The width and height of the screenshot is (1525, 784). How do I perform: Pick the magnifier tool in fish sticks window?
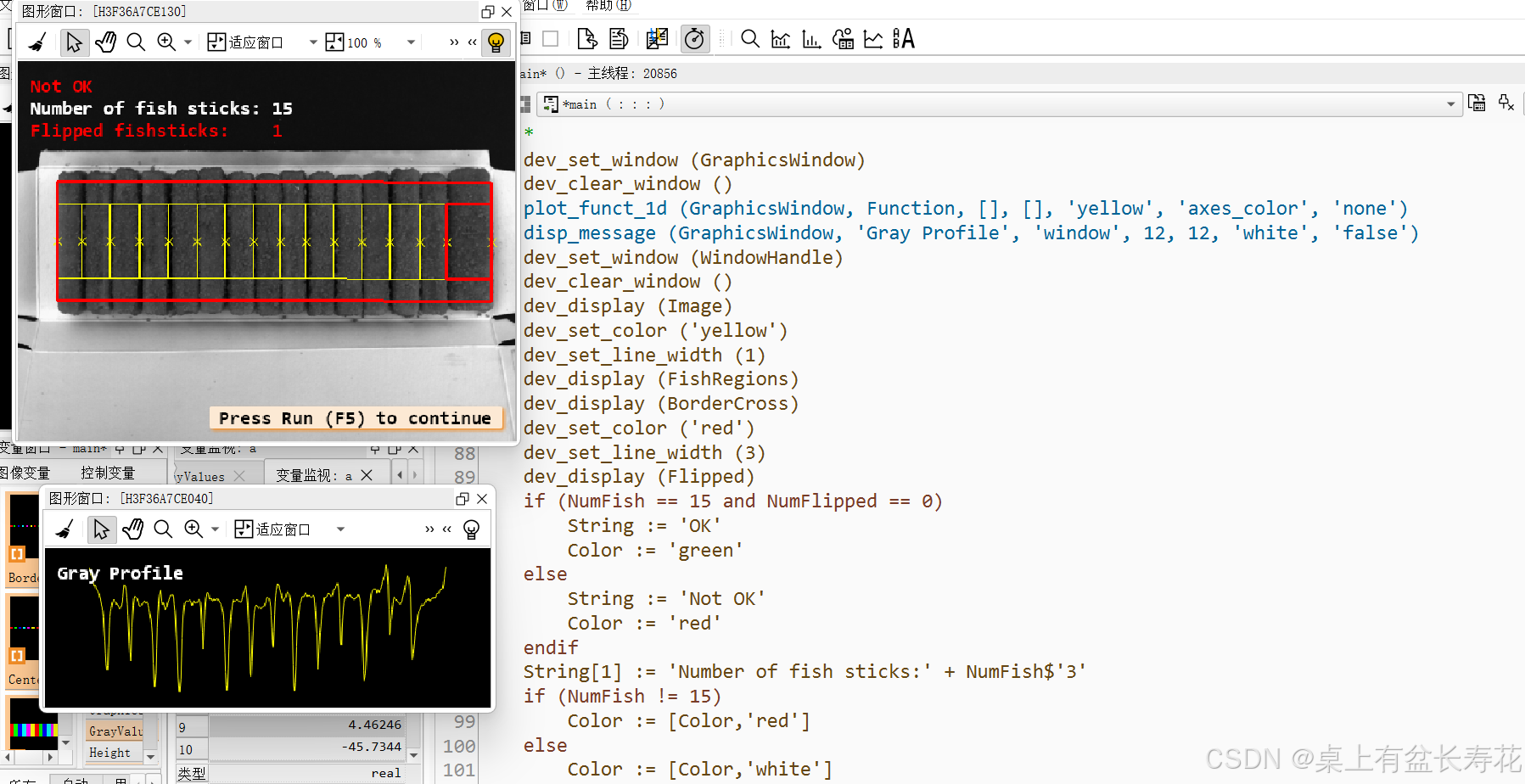(x=136, y=42)
